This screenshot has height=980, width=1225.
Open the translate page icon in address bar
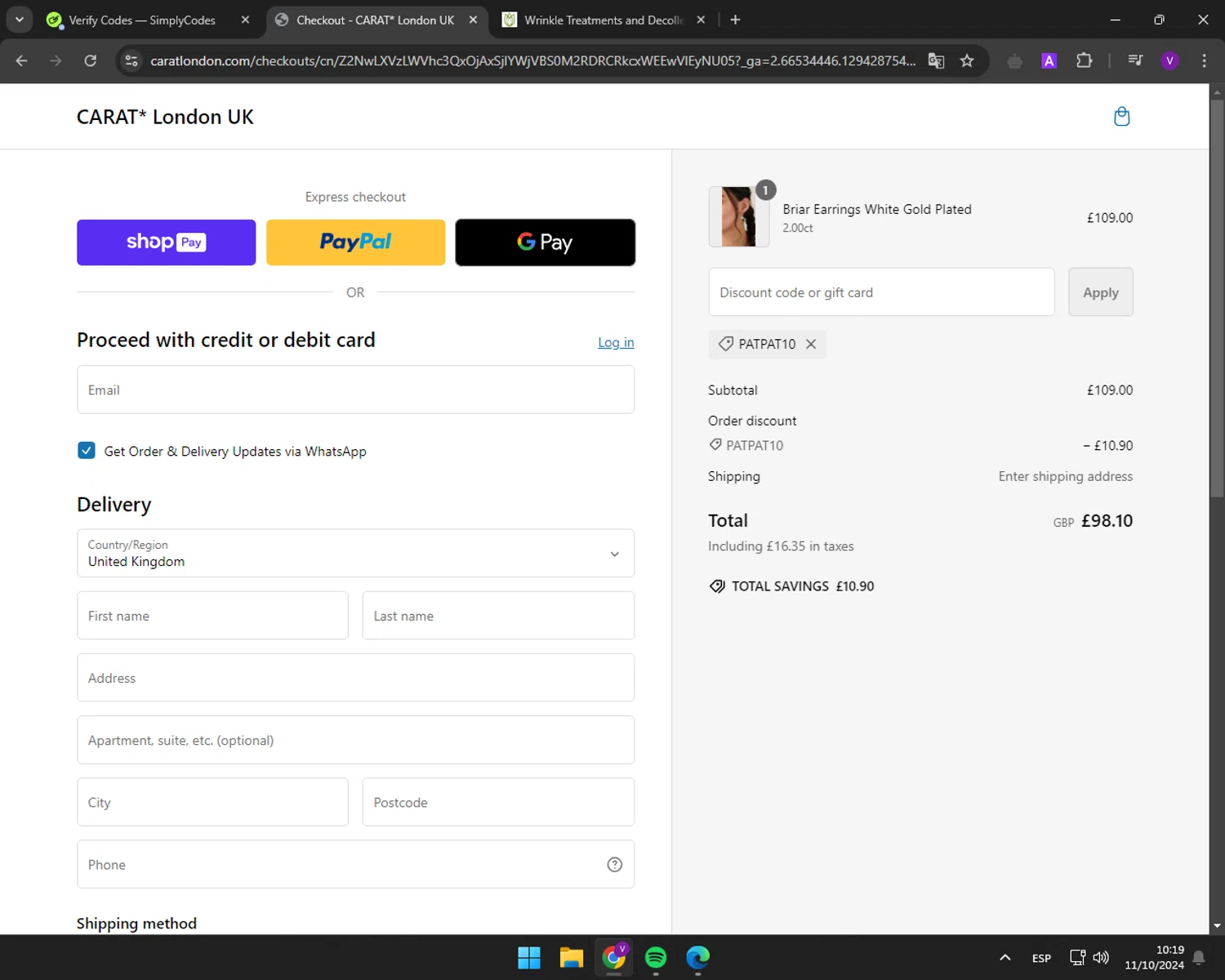point(937,60)
